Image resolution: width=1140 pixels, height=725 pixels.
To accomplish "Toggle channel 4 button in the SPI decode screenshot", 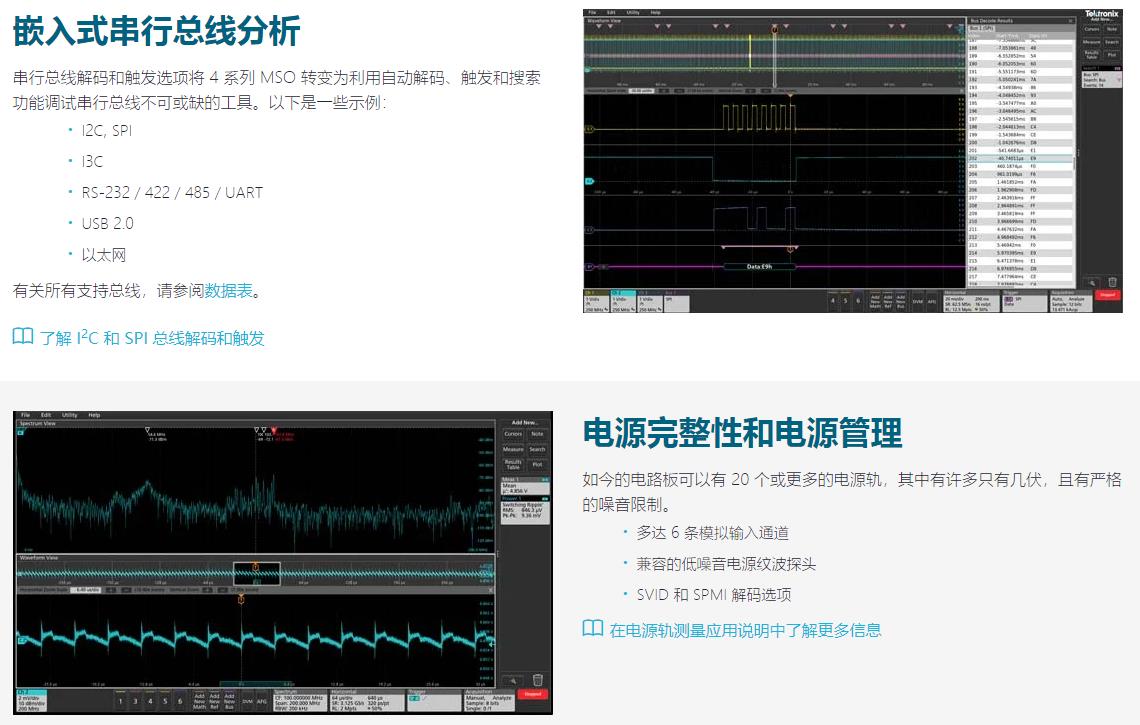I will click(833, 300).
